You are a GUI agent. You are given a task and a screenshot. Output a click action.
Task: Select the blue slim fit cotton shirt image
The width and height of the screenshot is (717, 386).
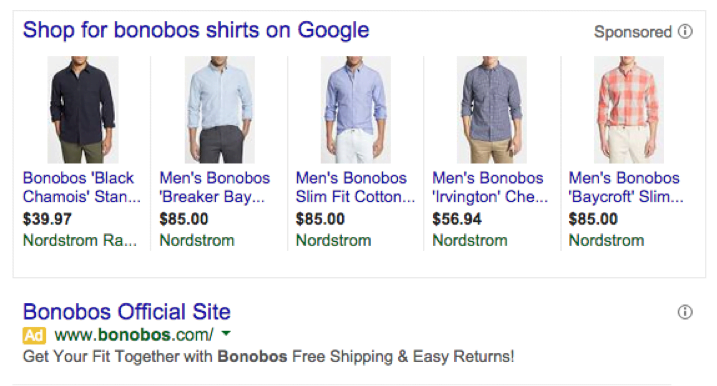coord(356,110)
